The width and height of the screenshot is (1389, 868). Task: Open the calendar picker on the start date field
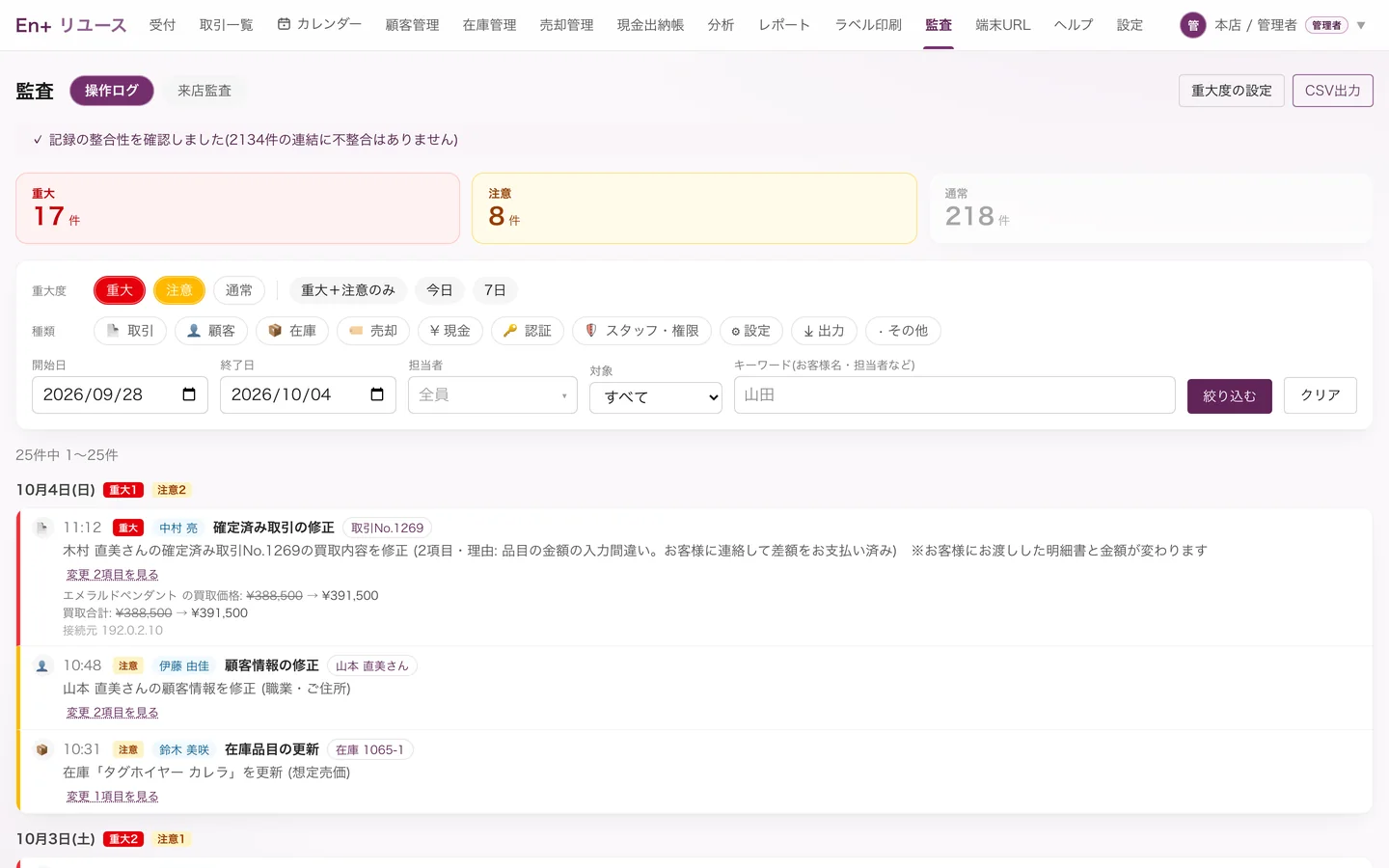point(189,394)
